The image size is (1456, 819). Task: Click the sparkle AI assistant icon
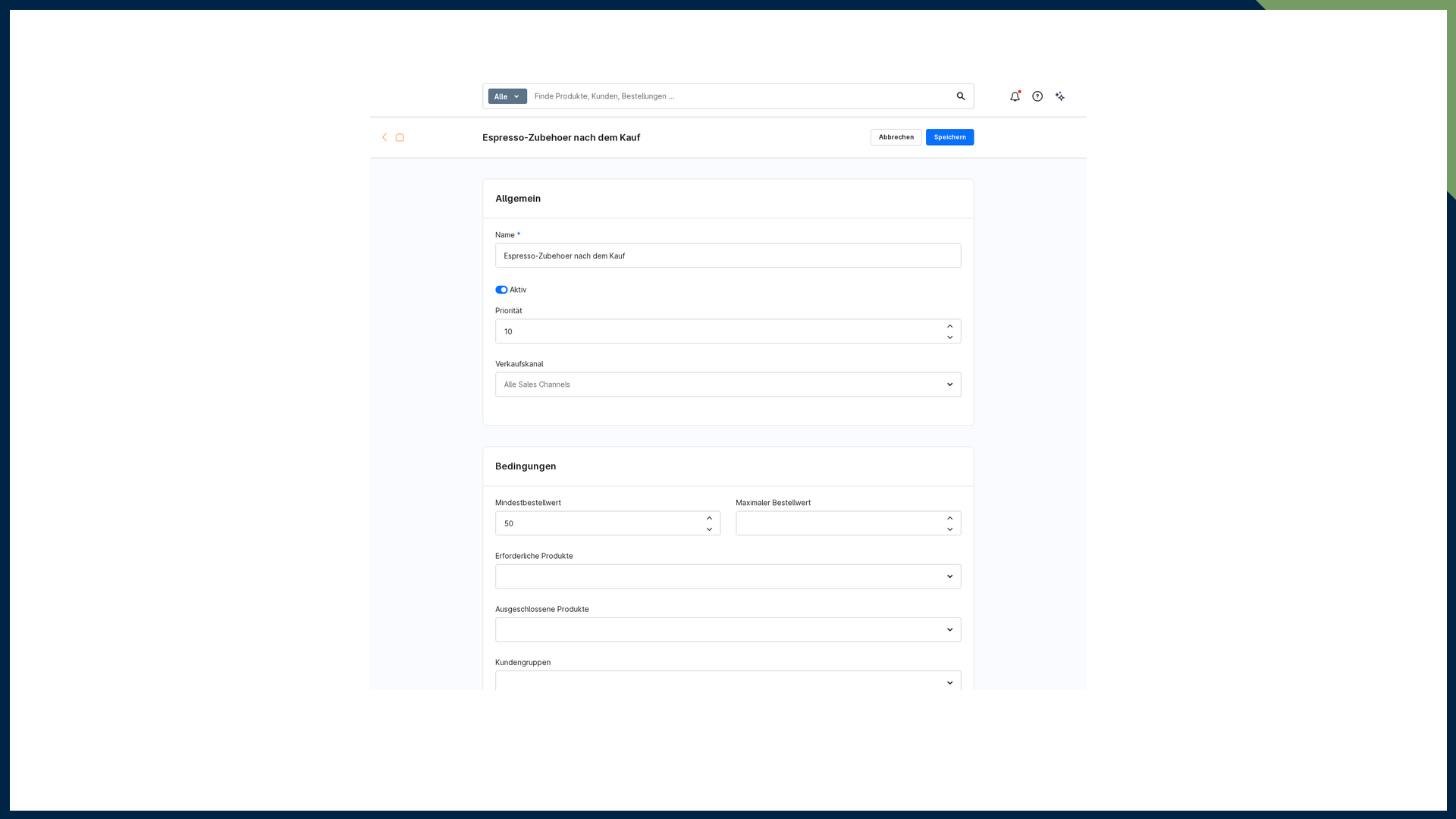(x=1060, y=96)
